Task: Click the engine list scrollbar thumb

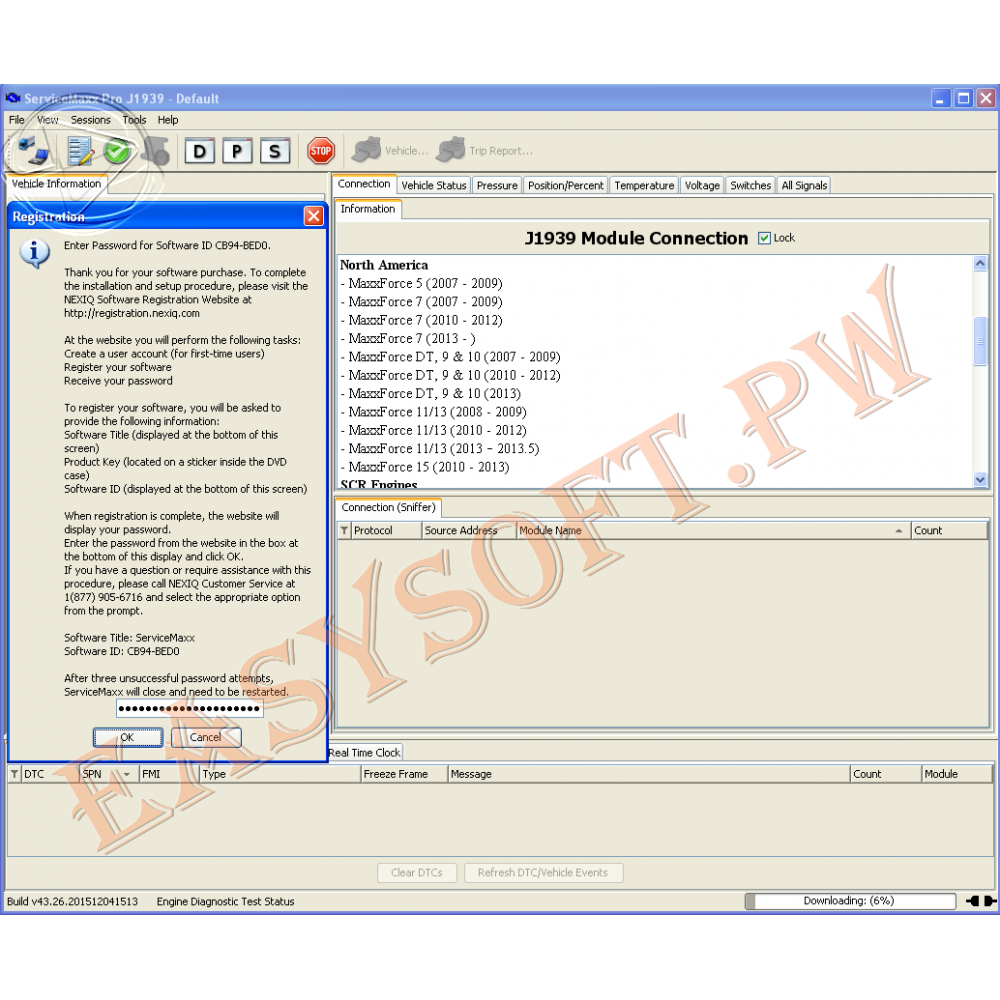Action: point(980,341)
